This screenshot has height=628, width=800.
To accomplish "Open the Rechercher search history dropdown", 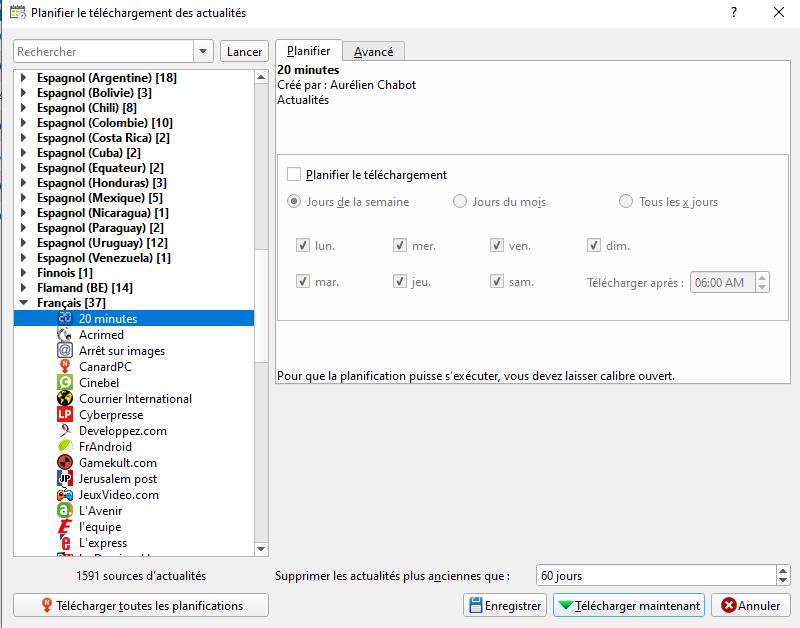I will coord(203,52).
